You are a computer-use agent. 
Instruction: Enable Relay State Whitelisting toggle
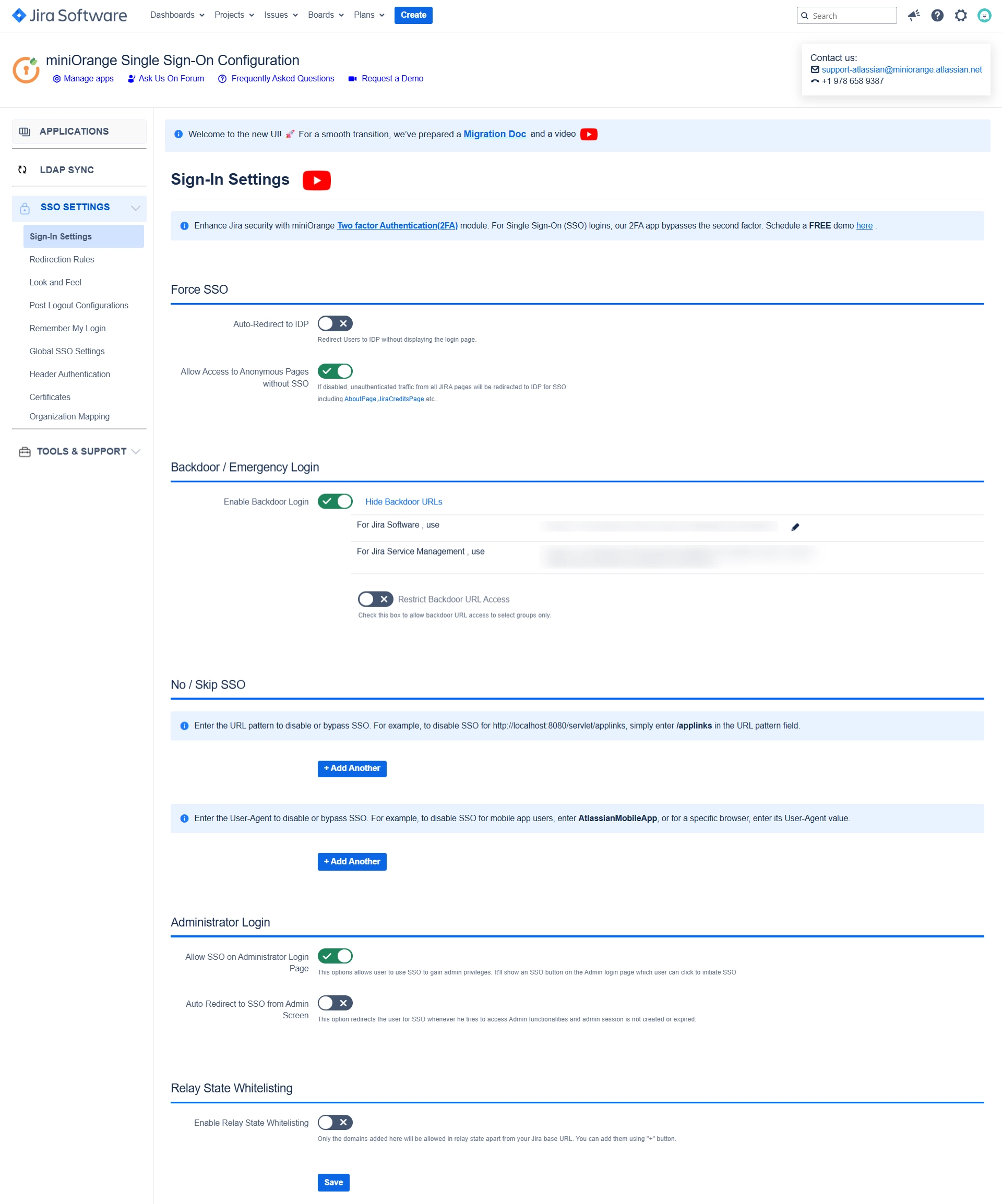click(x=335, y=1122)
